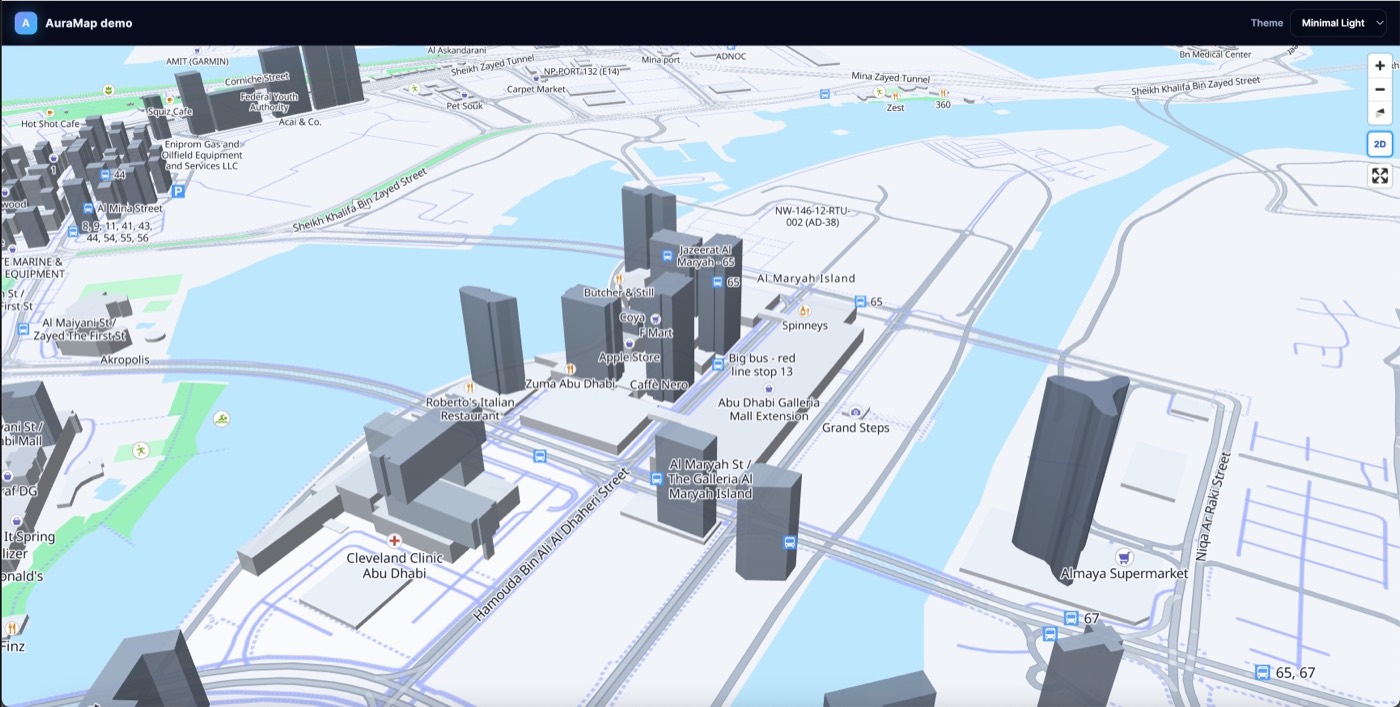Screen dimensions: 1400x707
Task: Click the Zest sports figure icon
Action: (879, 92)
